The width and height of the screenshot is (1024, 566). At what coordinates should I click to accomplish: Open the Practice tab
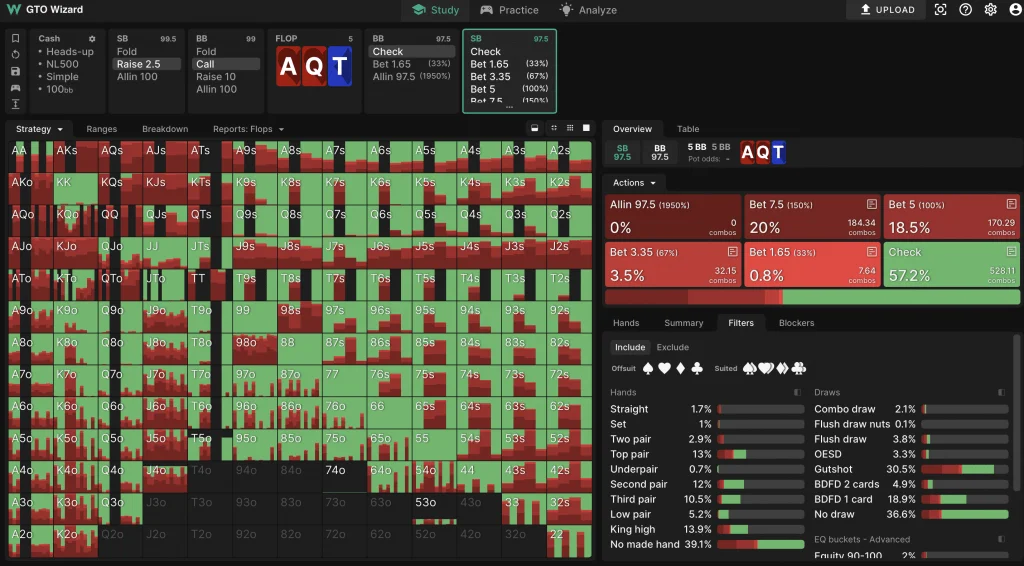click(x=509, y=10)
